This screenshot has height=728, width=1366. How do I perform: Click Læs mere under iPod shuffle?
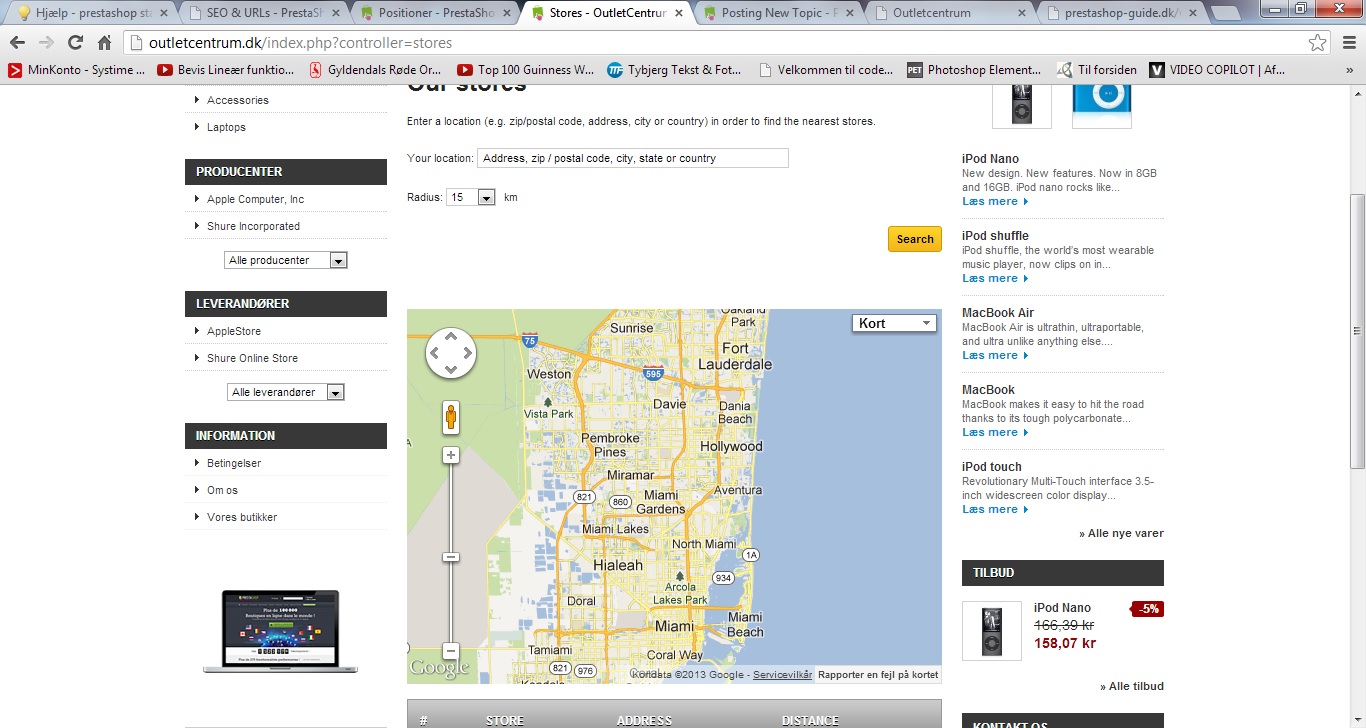[x=995, y=278]
